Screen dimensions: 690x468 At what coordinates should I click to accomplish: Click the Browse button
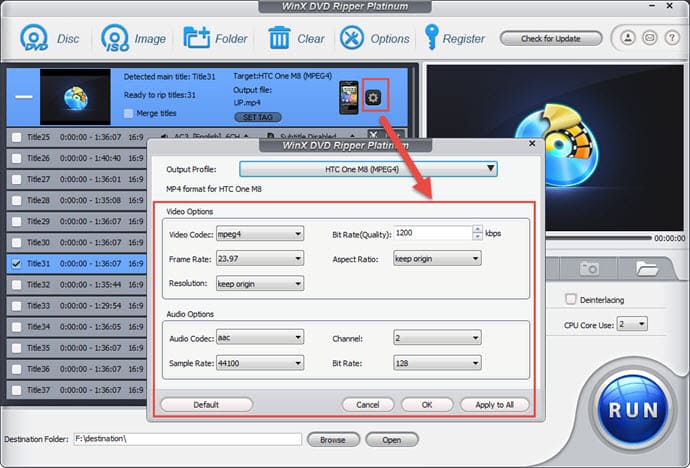coord(333,439)
